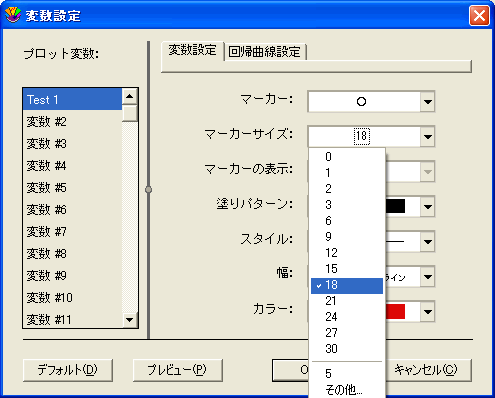Choose marker size 9
Image resolution: width=495 pixels, height=398 pixels.
347,237
